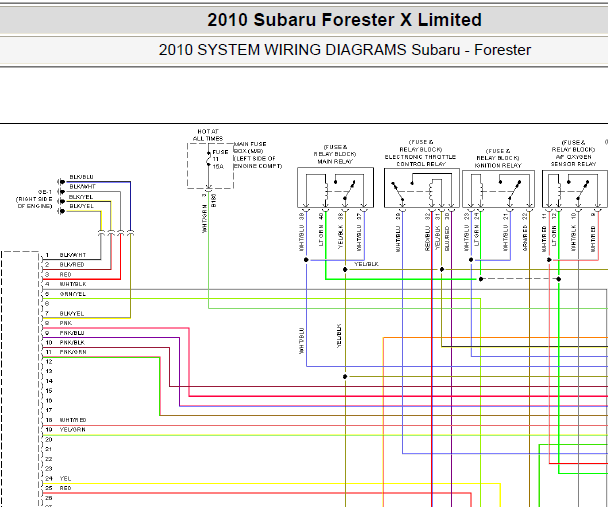Click the 'A/F OXYGEN SENSOR RELAY' label
The width and height of the screenshot is (608, 507).
coord(573,160)
